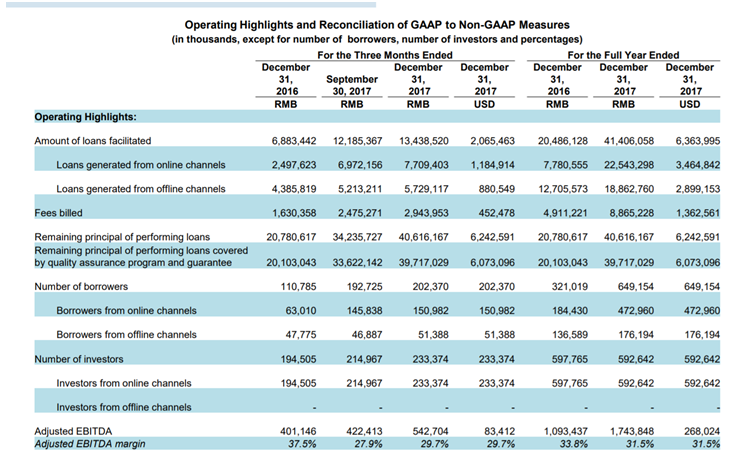Click cell 1,093,437

point(566,431)
